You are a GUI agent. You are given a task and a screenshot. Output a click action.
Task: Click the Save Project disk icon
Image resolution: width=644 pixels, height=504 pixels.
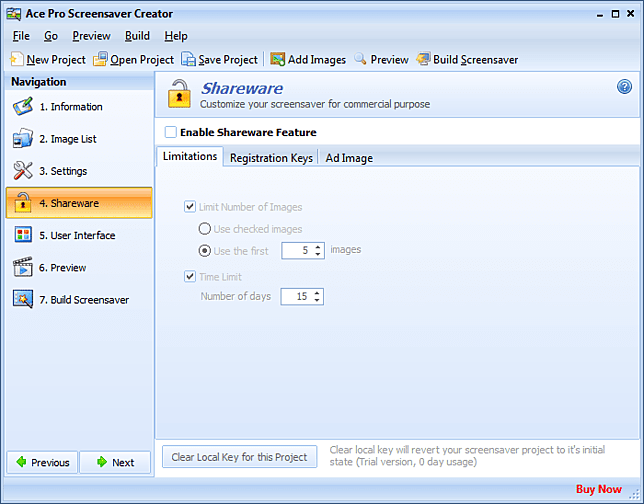point(189,59)
